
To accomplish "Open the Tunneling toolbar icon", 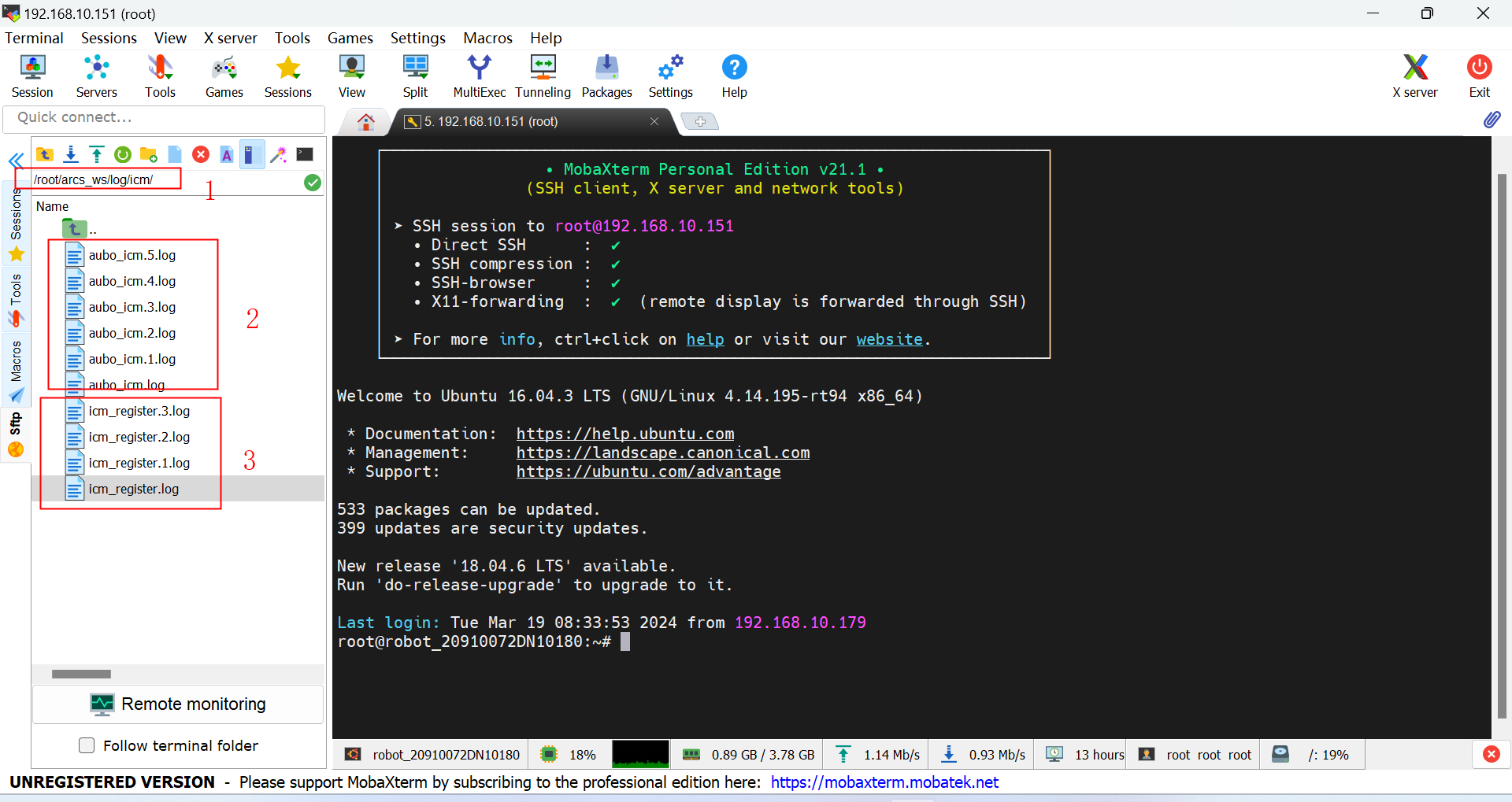I will [543, 76].
